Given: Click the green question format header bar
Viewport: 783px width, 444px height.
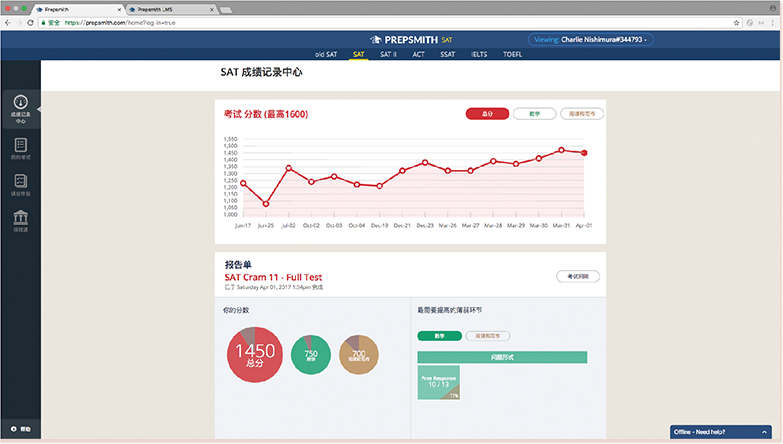Looking at the screenshot, I should [x=502, y=357].
